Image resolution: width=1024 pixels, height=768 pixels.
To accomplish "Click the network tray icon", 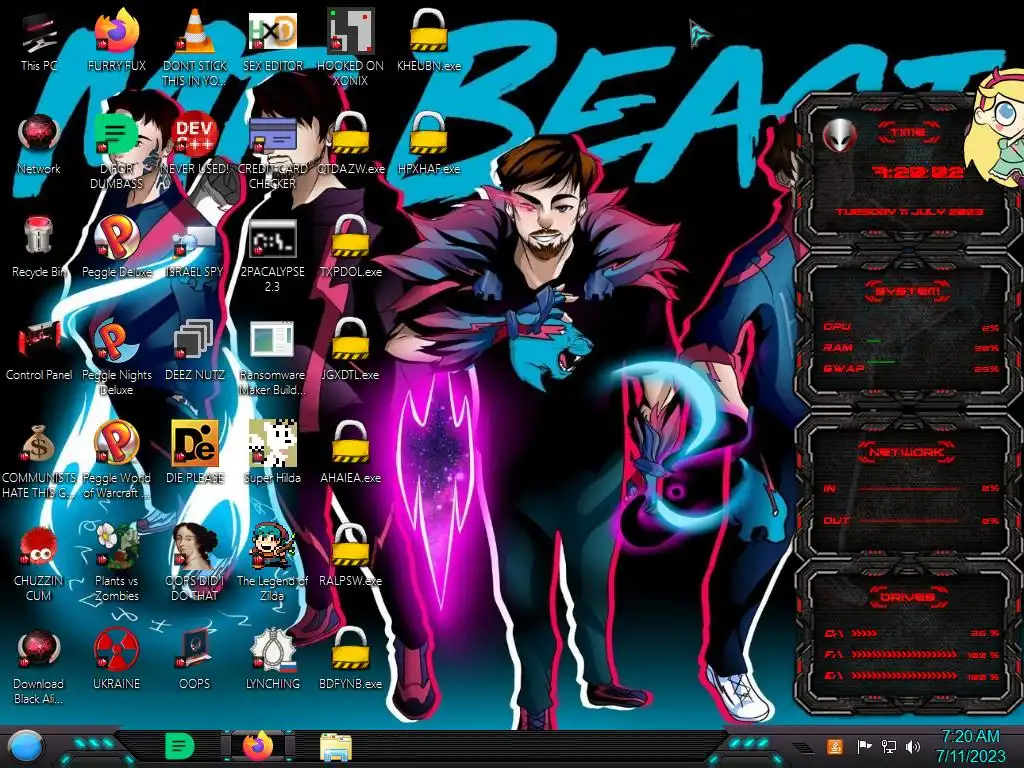I will click(x=888, y=746).
